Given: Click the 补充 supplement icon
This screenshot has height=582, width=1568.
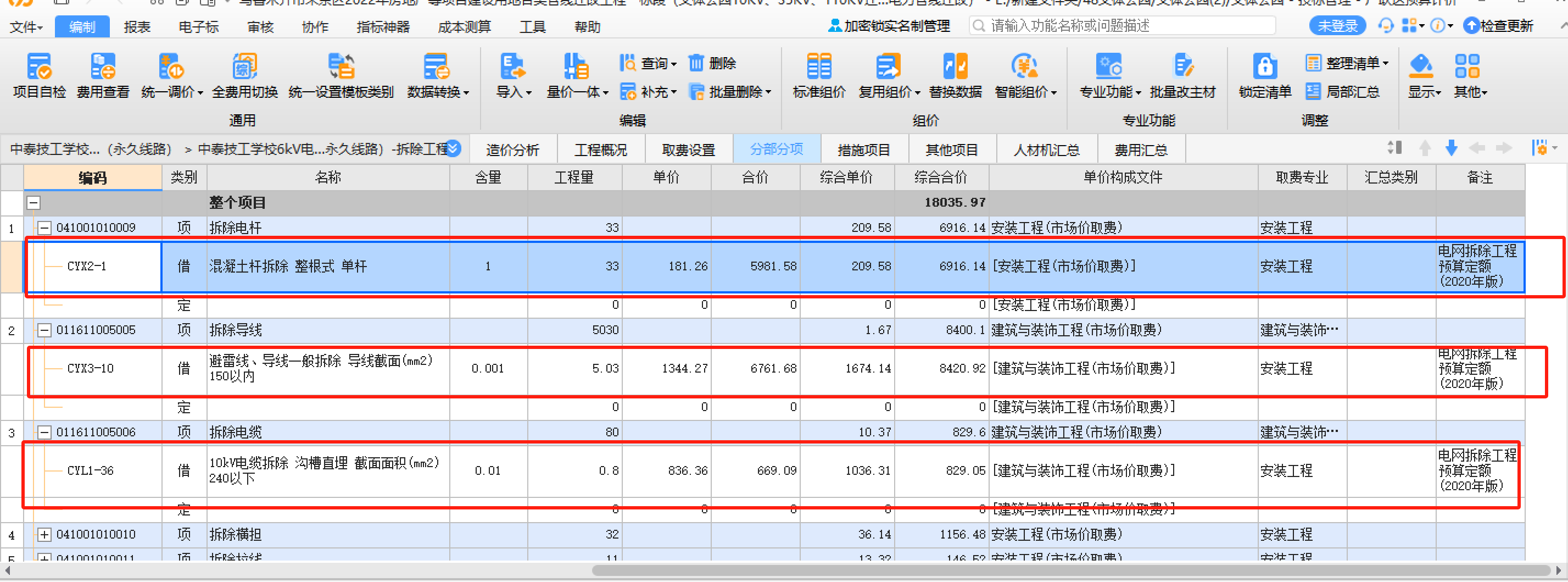Looking at the screenshot, I should click(628, 92).
